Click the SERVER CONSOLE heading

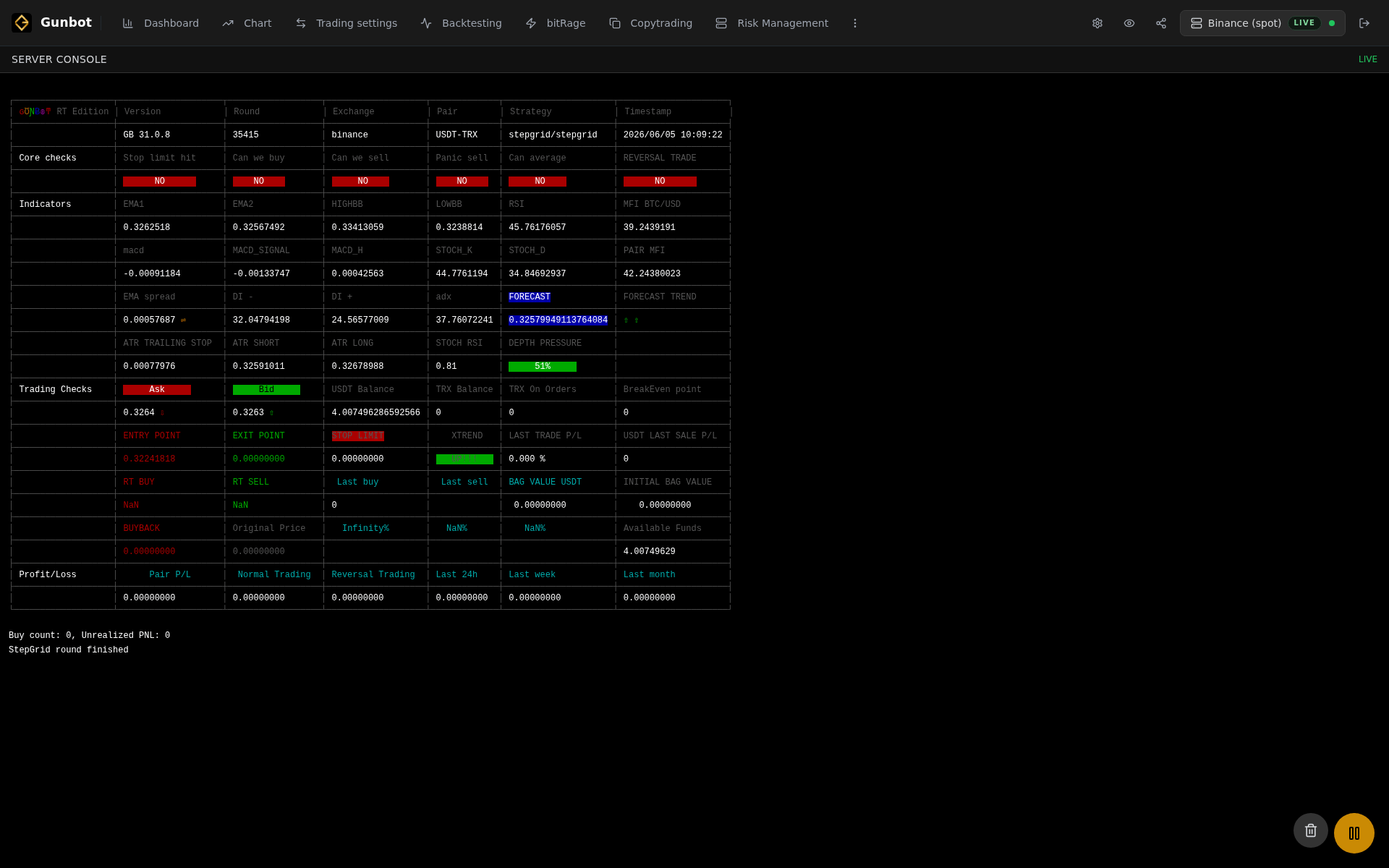59,59
